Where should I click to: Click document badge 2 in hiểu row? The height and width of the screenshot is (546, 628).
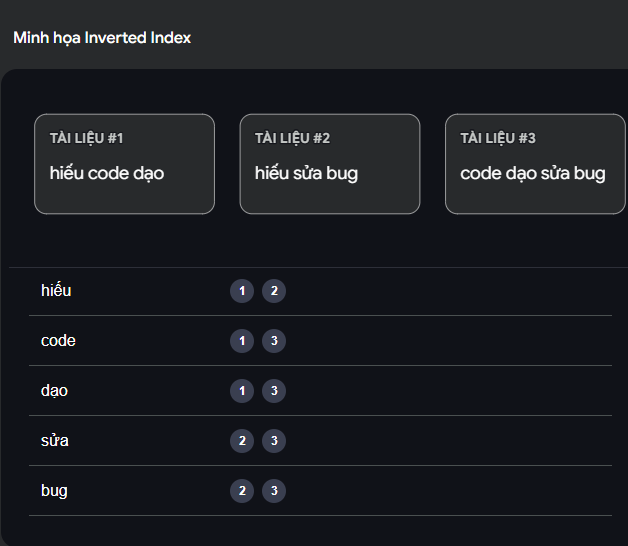(274, 291)
